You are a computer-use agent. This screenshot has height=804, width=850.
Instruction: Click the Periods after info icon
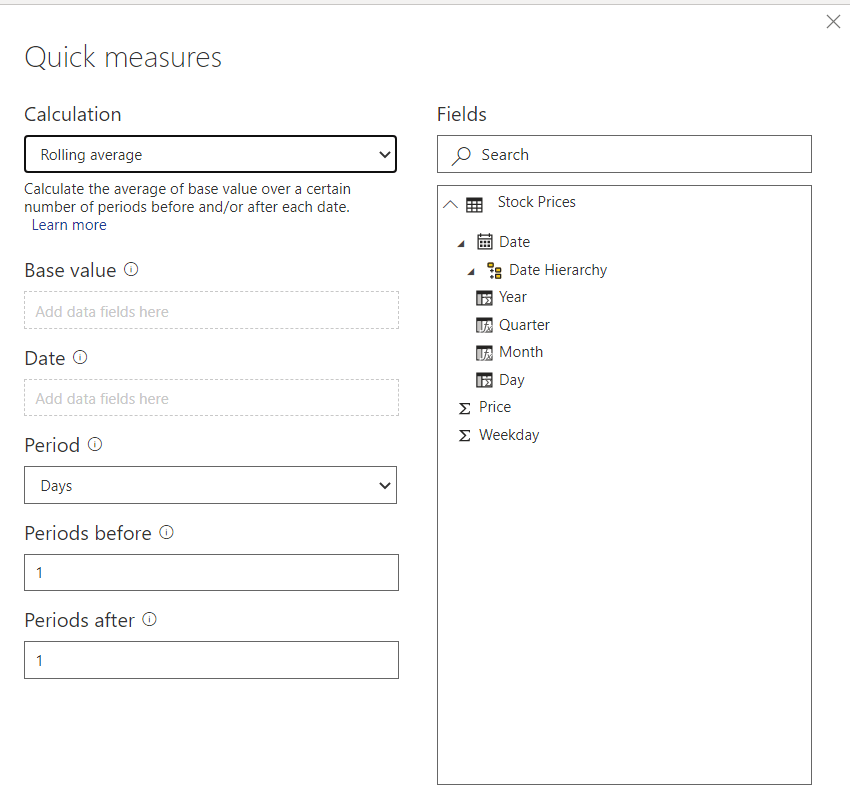click(150, 619)
